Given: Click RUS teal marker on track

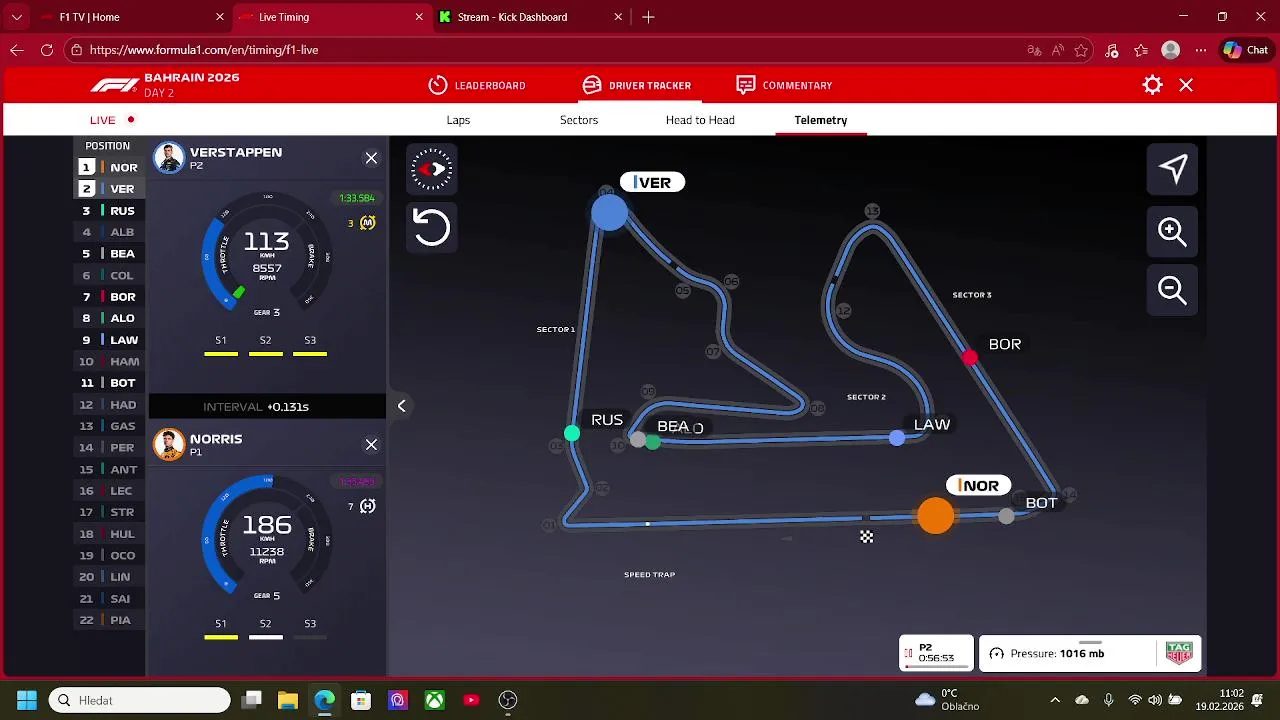Looking at the screenshot, I should (x=571, y=433).
